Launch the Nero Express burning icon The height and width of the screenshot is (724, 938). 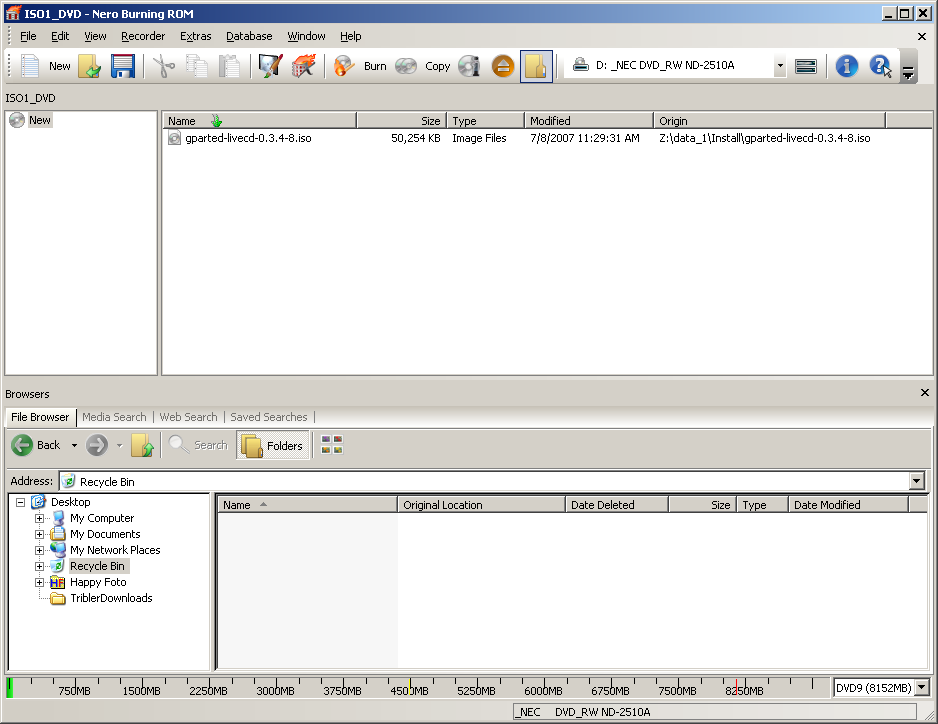pyautogui.click(x=304, y=66)
